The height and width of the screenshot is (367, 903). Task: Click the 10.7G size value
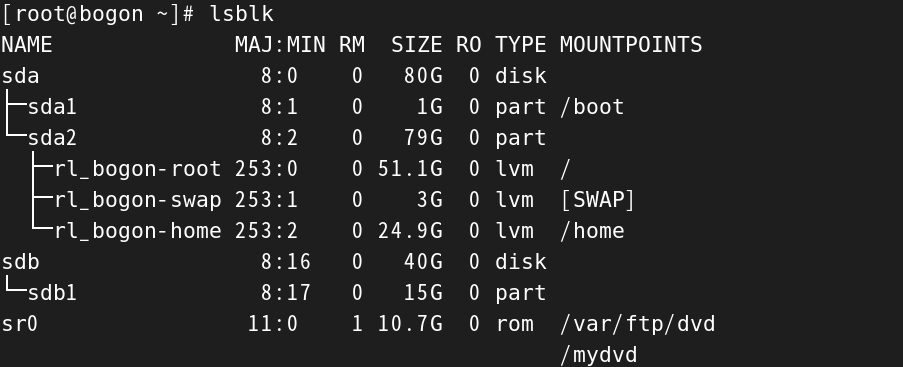411,324
